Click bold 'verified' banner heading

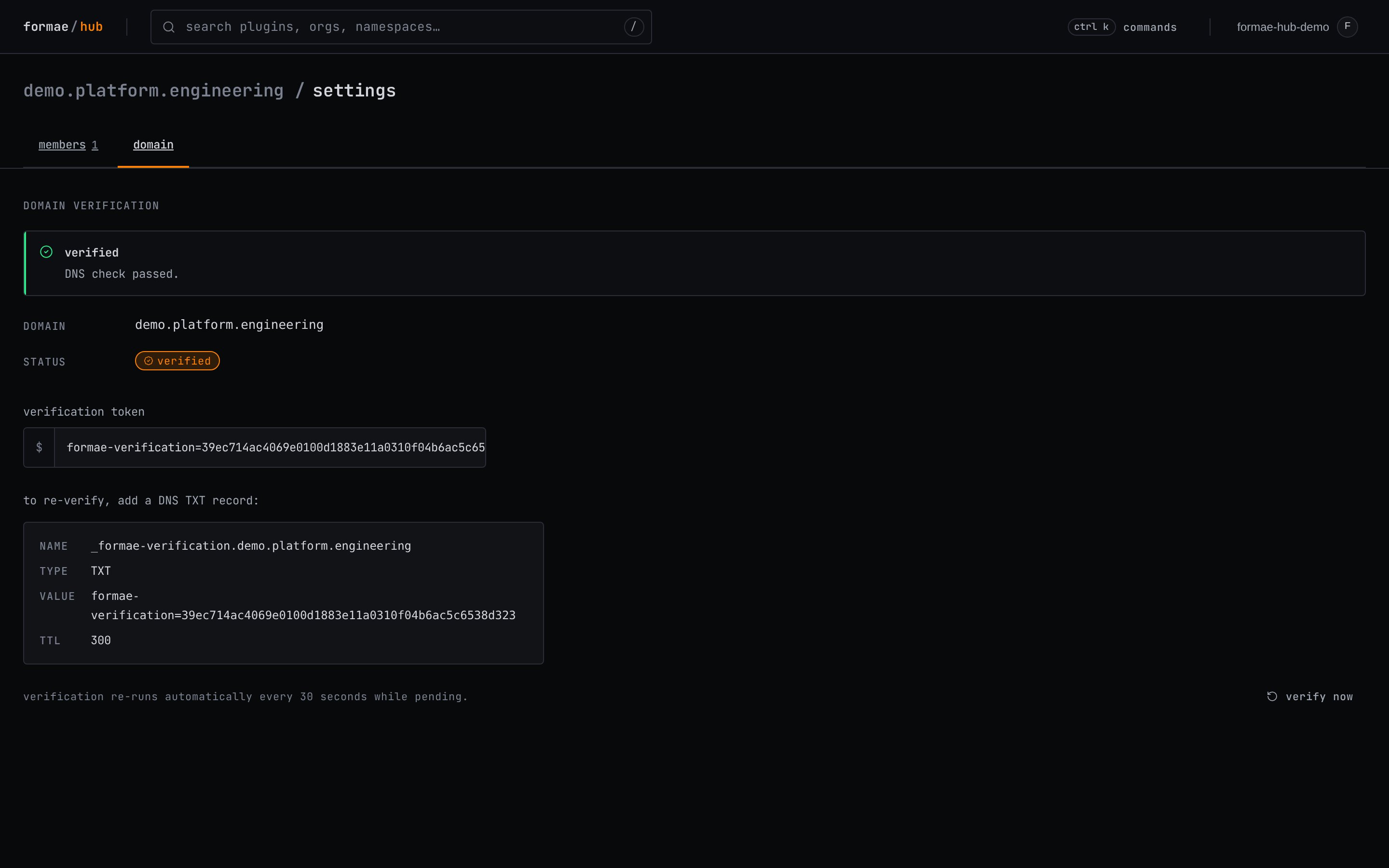pos(91,253)
